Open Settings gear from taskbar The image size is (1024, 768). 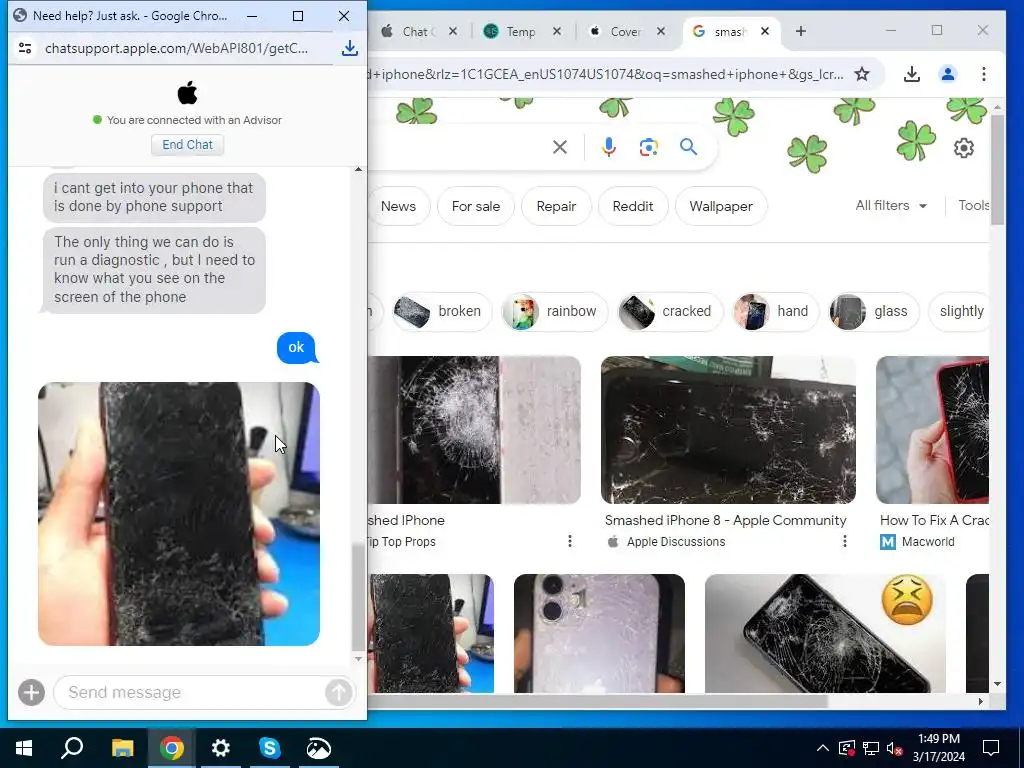click(x=221, y=748)
